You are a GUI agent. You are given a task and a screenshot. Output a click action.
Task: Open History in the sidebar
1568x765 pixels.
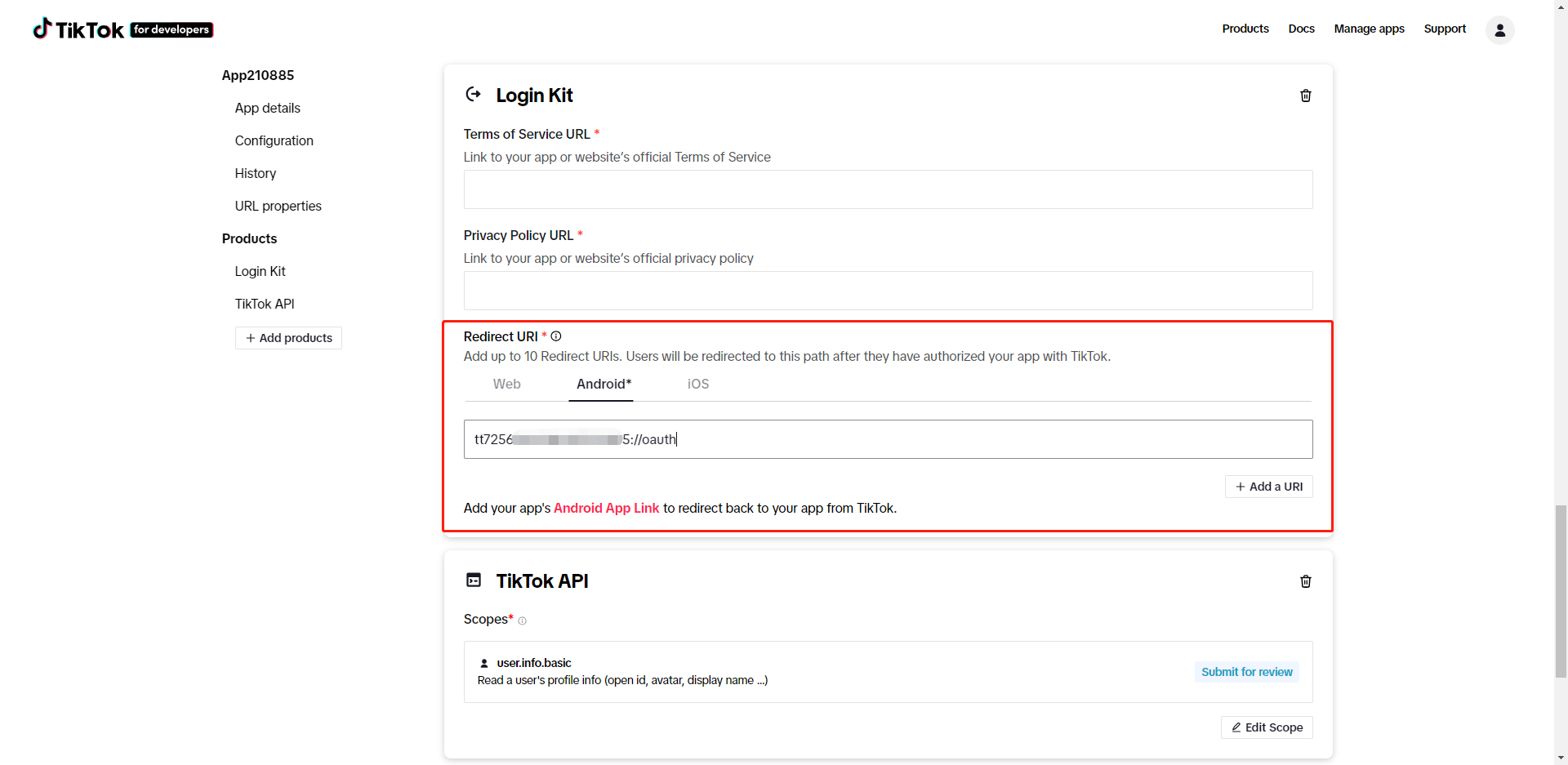click(x=256, y=173)
